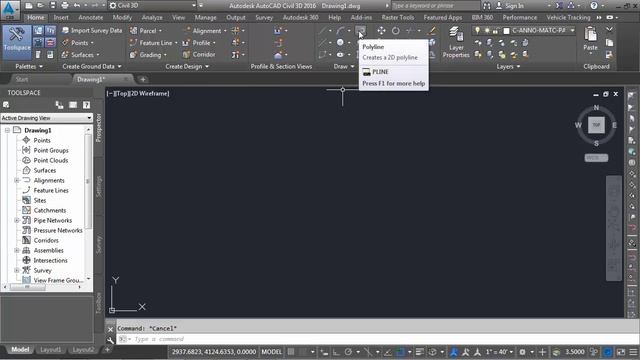Open the Annotate ribbon tab
640x360 pixels.
coord(91,18)
